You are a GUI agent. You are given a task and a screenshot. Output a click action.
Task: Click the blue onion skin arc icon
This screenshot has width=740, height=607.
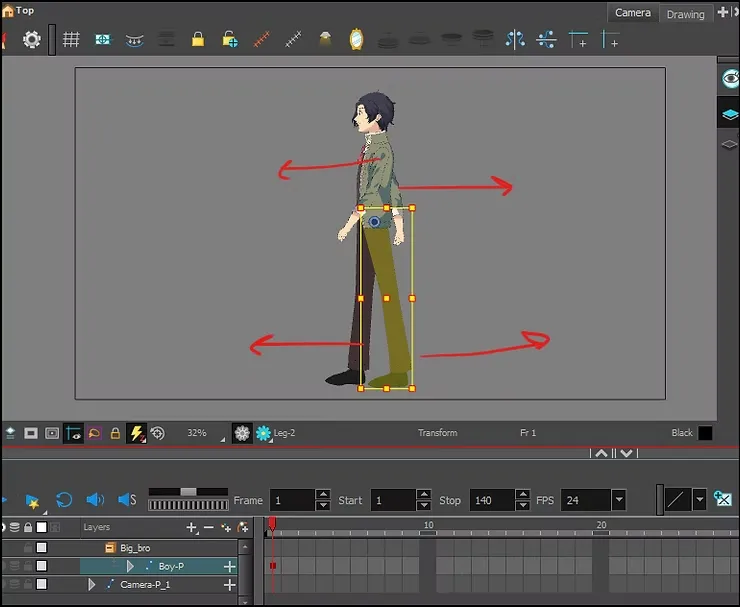click(135, 41)
